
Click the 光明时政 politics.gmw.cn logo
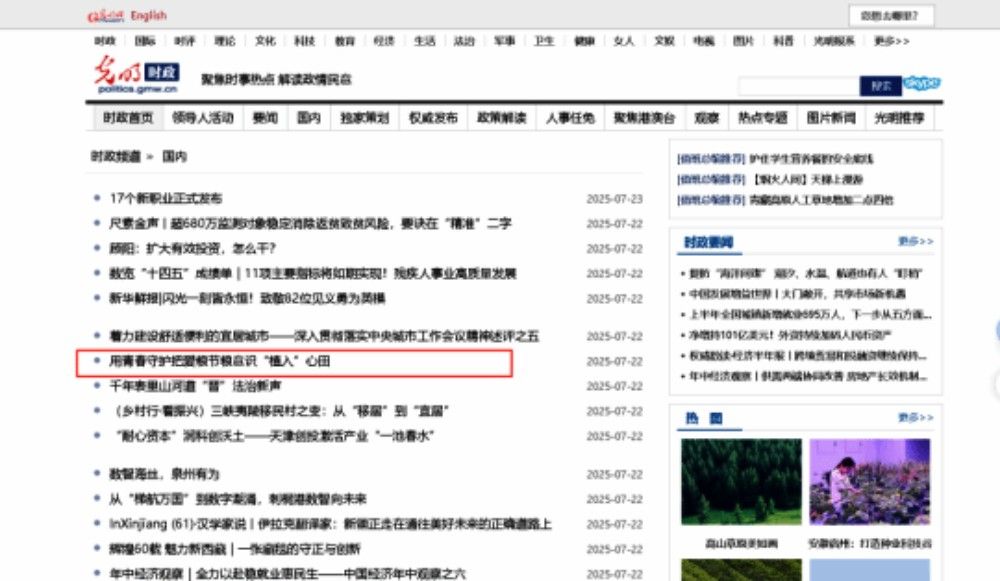pyautogui.click(x=137, y=76)
